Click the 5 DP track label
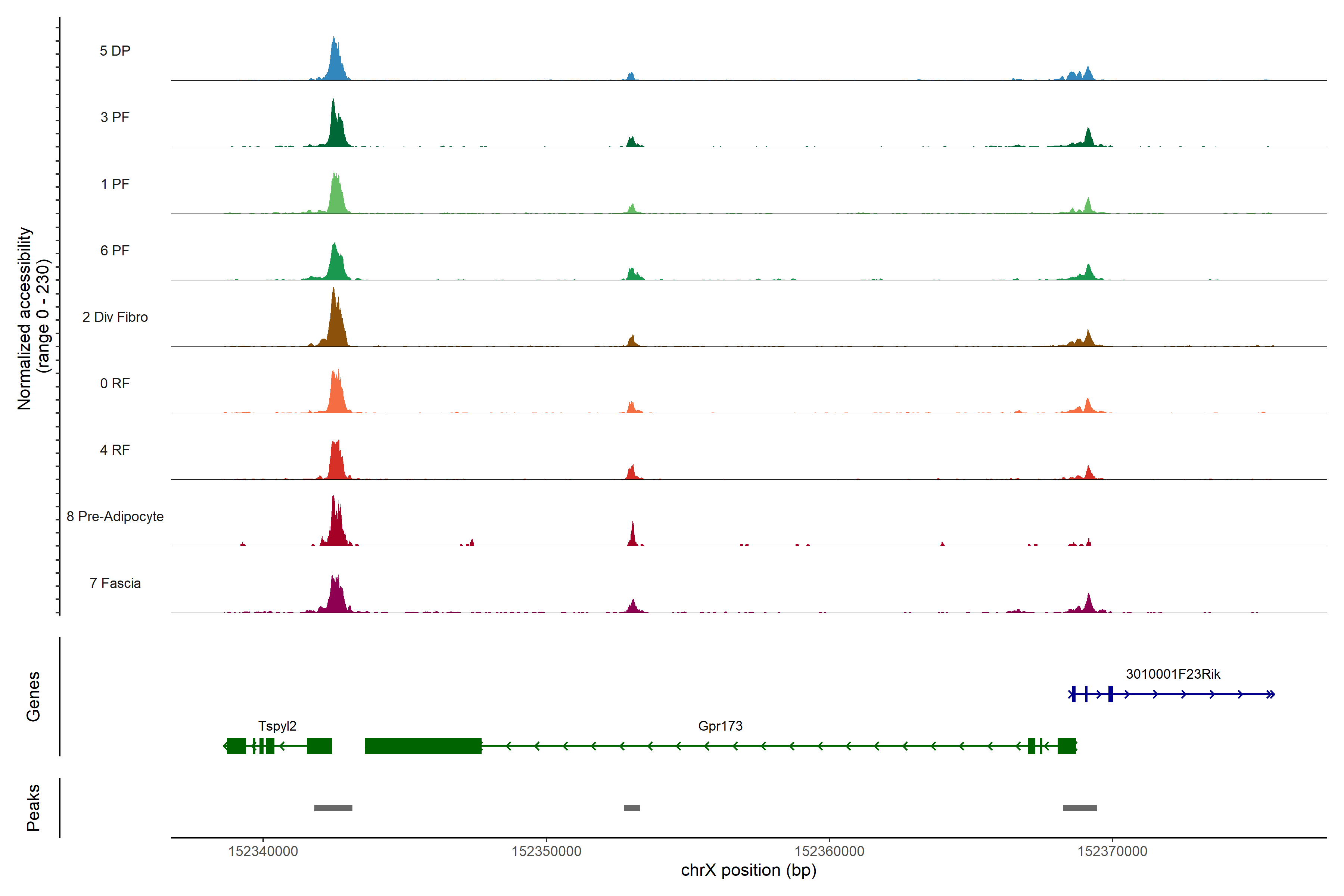The height and width of the screenshot is (896, 1344). 115,51
